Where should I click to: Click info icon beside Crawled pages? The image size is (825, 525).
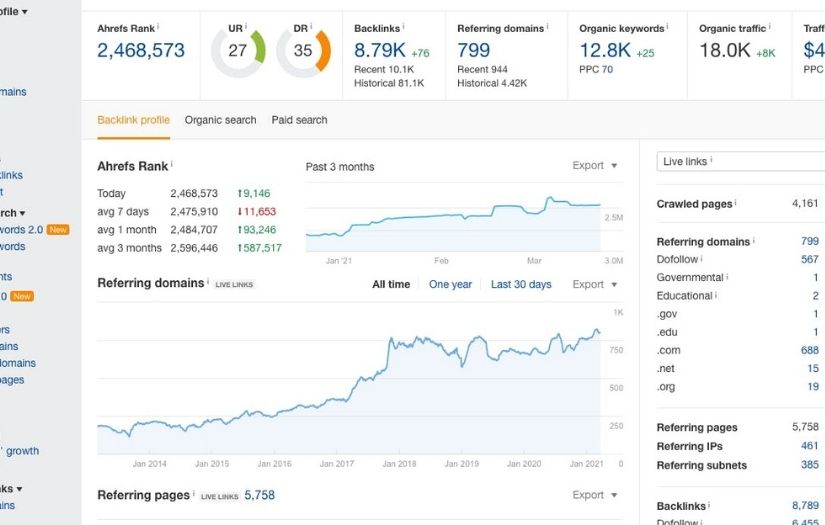point(736,203)
